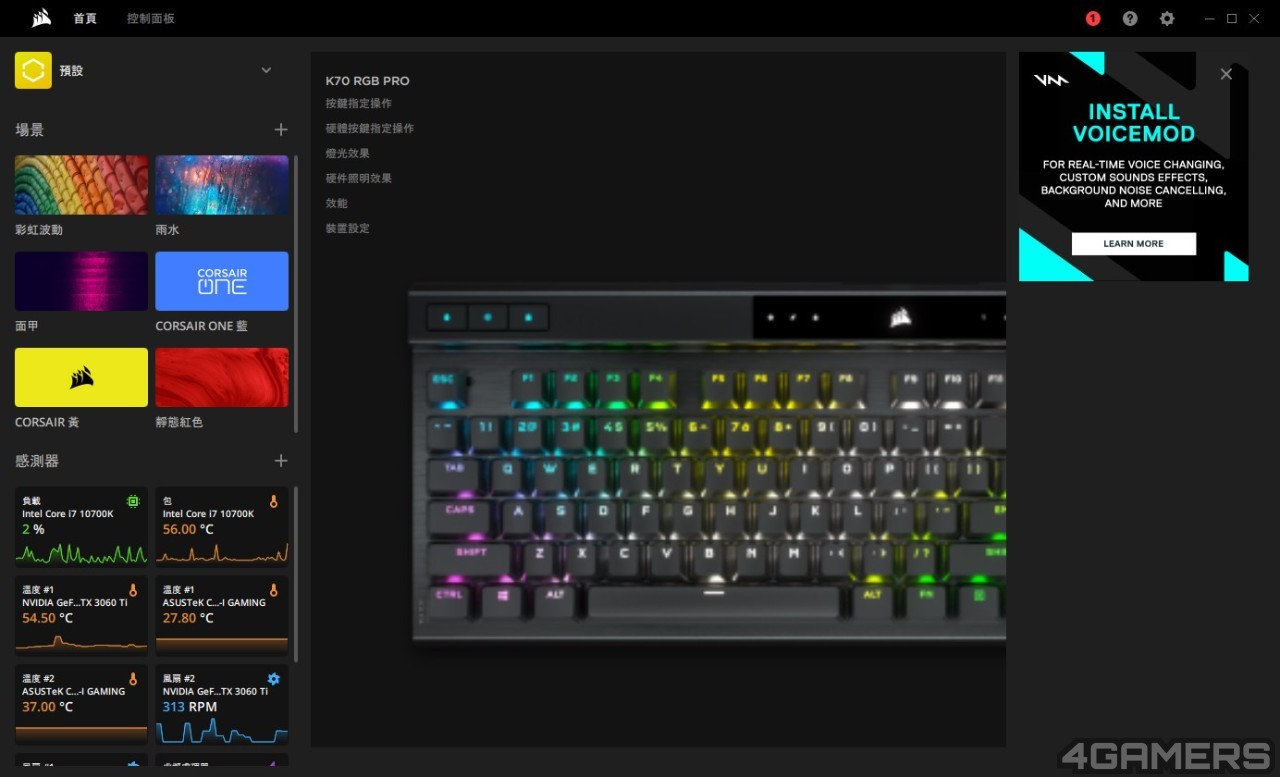Open 硬體按鍵指定操作 menu entry
This screenshot has width=1280, height=777.
pos(369,128)
